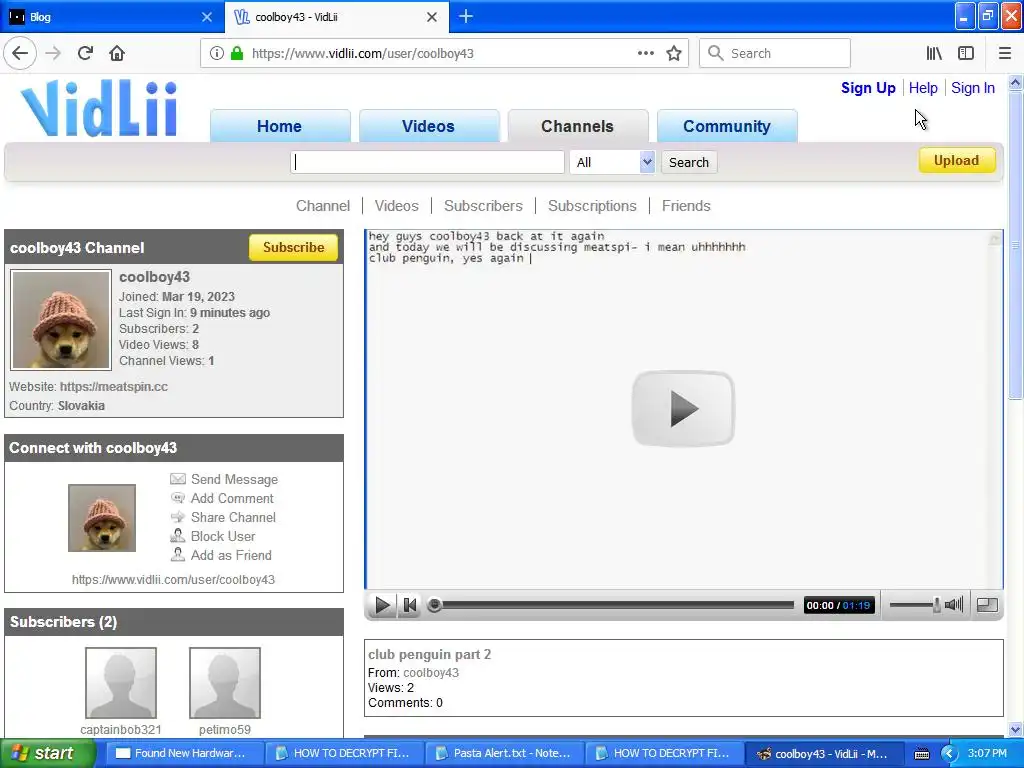Open the Channels navigation tab
Image resolution: width=1024 pixels, height=768 pixels.
(577, 126)
